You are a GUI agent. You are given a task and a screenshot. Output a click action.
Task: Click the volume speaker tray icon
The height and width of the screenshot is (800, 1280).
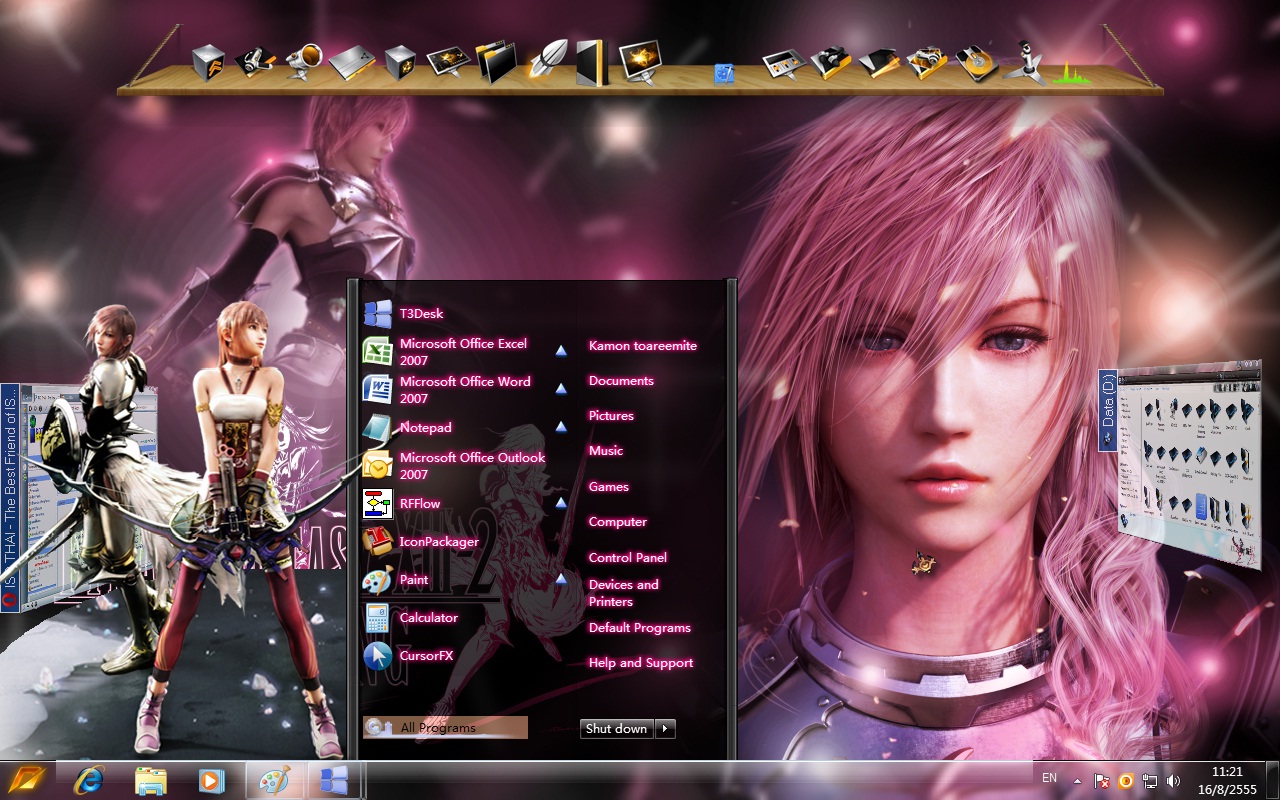[x=1173, y=780]
